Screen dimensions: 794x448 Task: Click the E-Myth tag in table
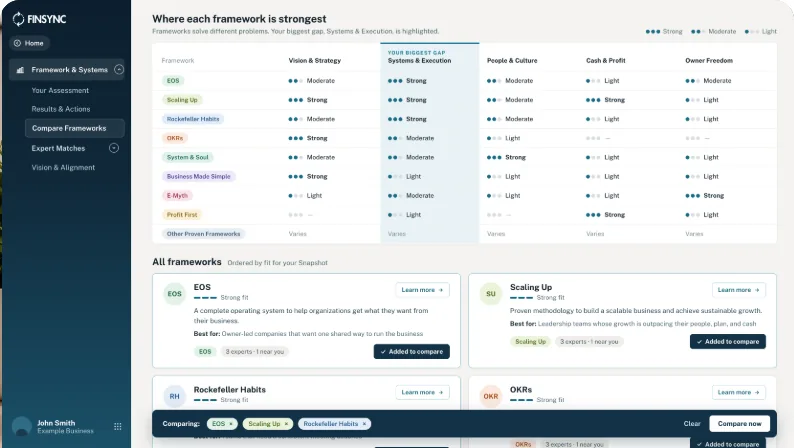point(177,196)
